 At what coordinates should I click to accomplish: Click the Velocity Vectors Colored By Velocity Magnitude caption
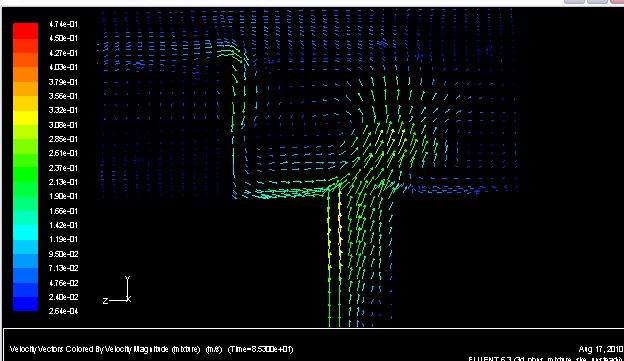coord(105,349)
